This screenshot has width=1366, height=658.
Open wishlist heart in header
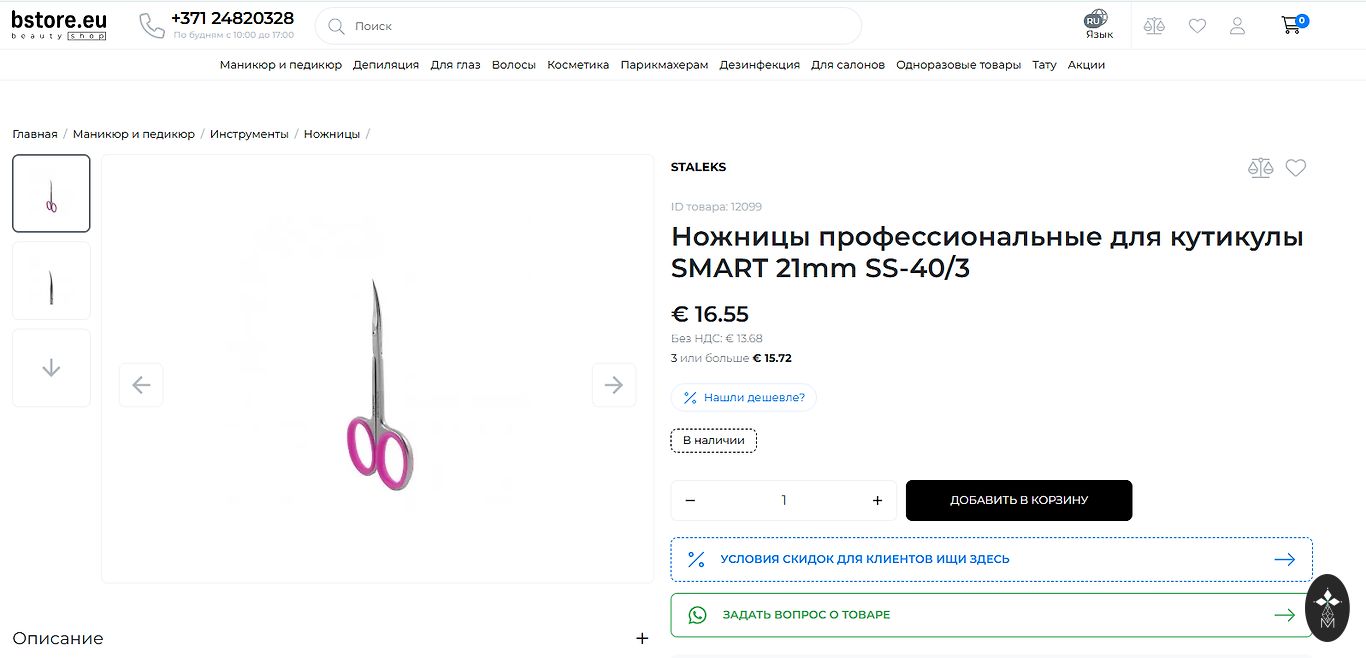(1197, 26)
